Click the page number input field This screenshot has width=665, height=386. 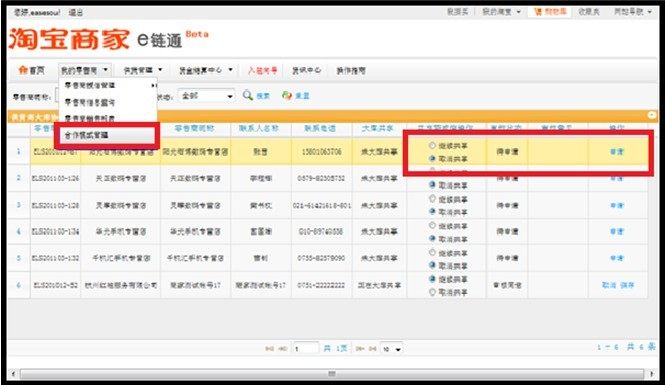306,349
